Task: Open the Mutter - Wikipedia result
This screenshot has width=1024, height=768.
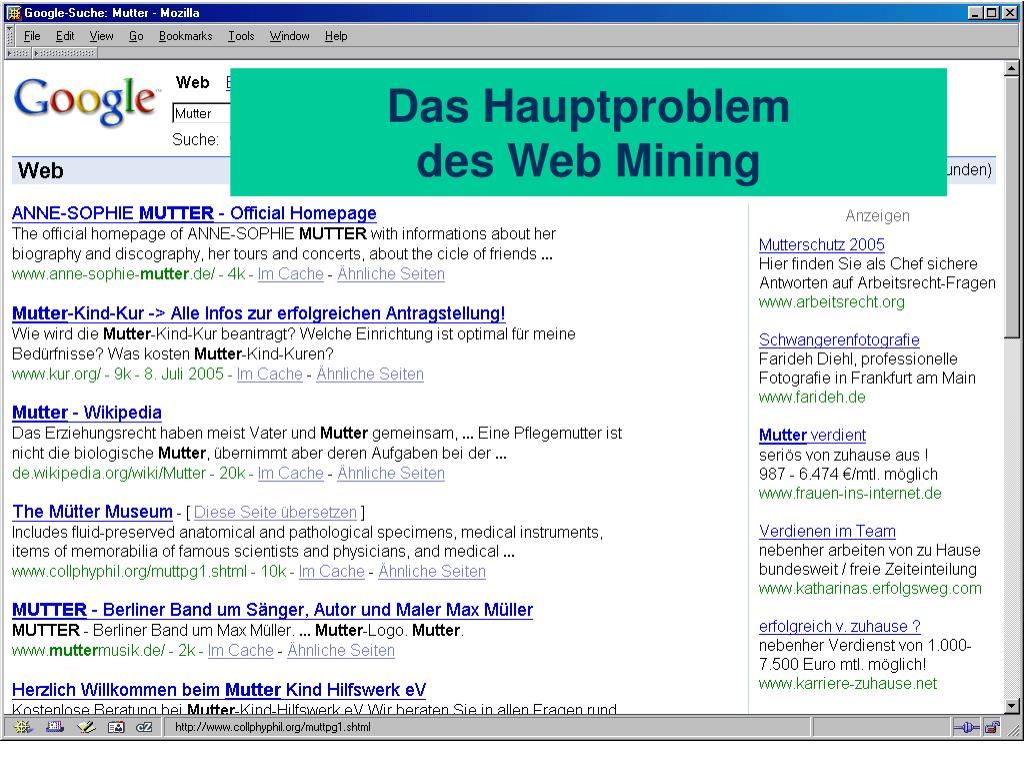Action: (87, 413)
